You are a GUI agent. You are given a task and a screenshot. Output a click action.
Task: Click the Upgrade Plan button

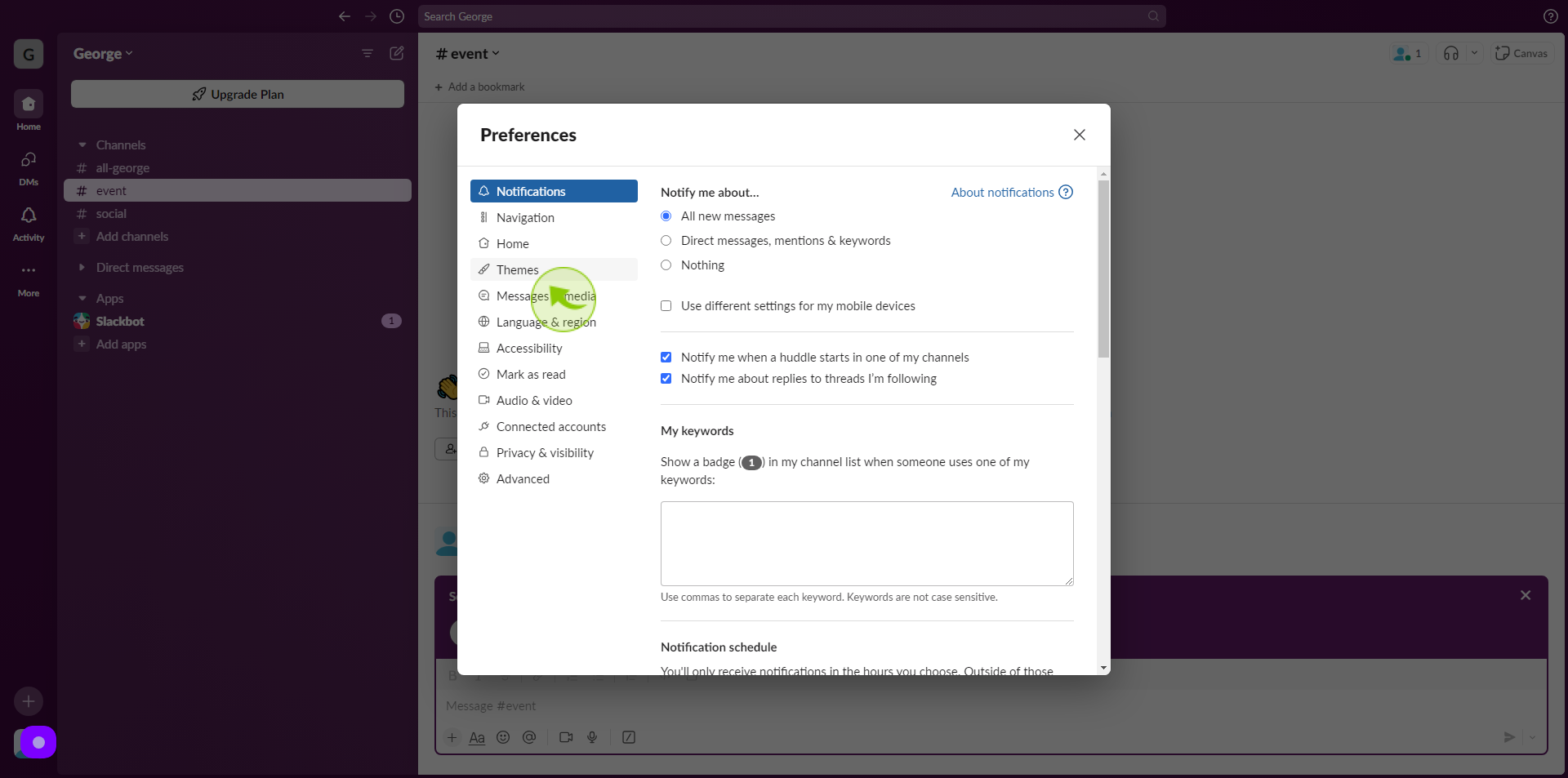[x=238, y=94]
